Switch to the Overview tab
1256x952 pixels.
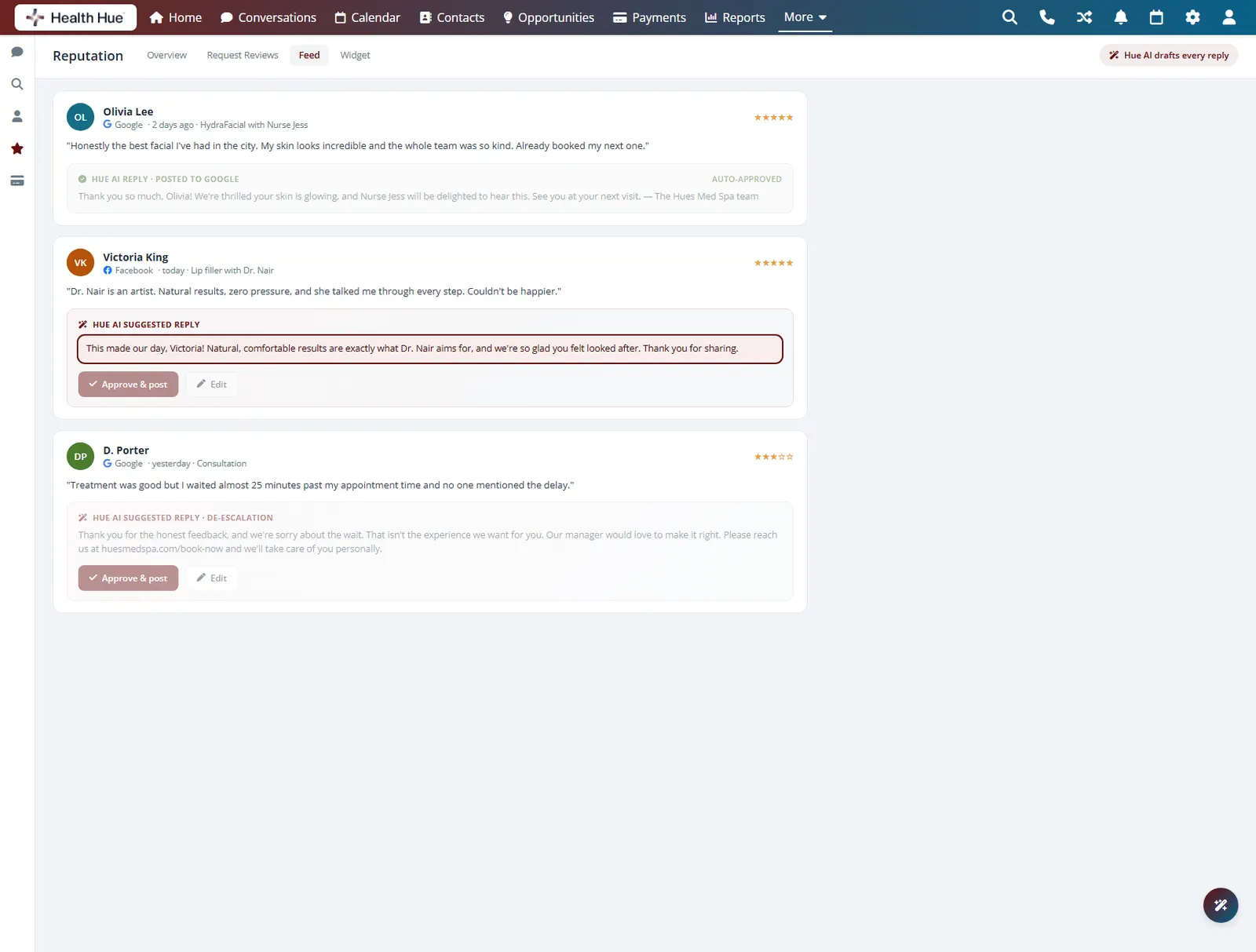tap(166, 55)
